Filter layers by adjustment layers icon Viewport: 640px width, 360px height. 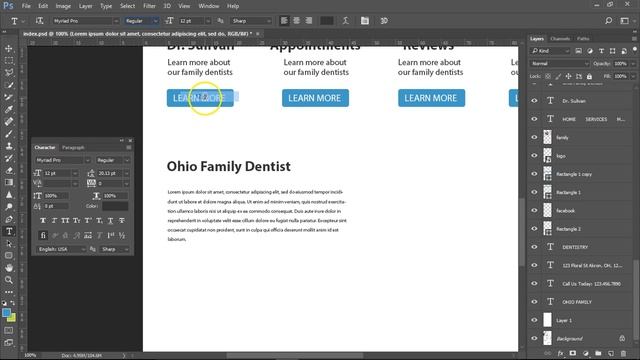[x=590, y=51]
